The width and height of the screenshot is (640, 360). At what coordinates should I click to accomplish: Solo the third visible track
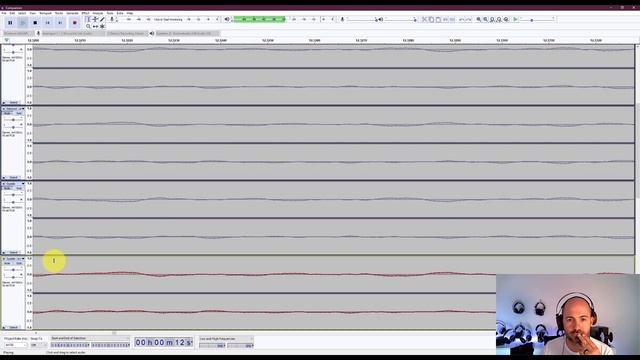(x=19, y=188)
